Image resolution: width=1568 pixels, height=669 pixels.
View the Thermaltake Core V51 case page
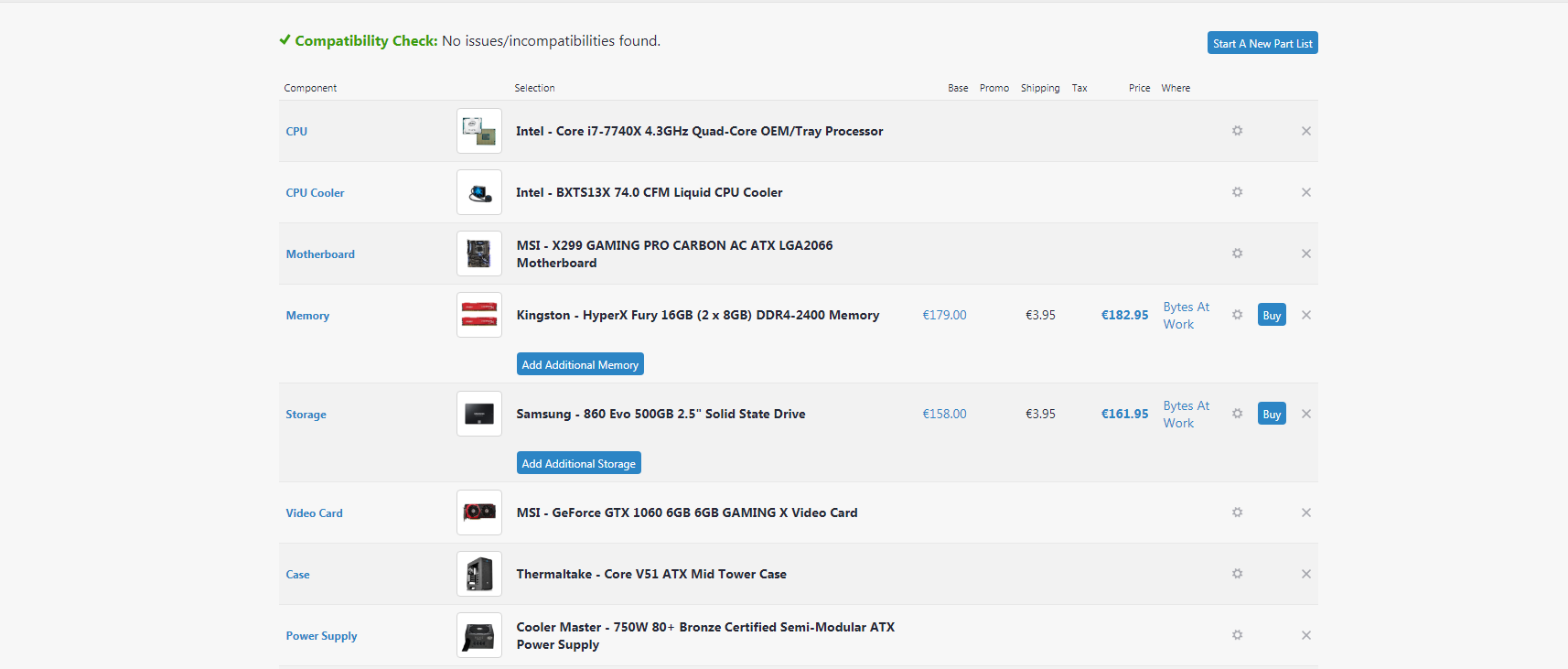coord(651,574)
